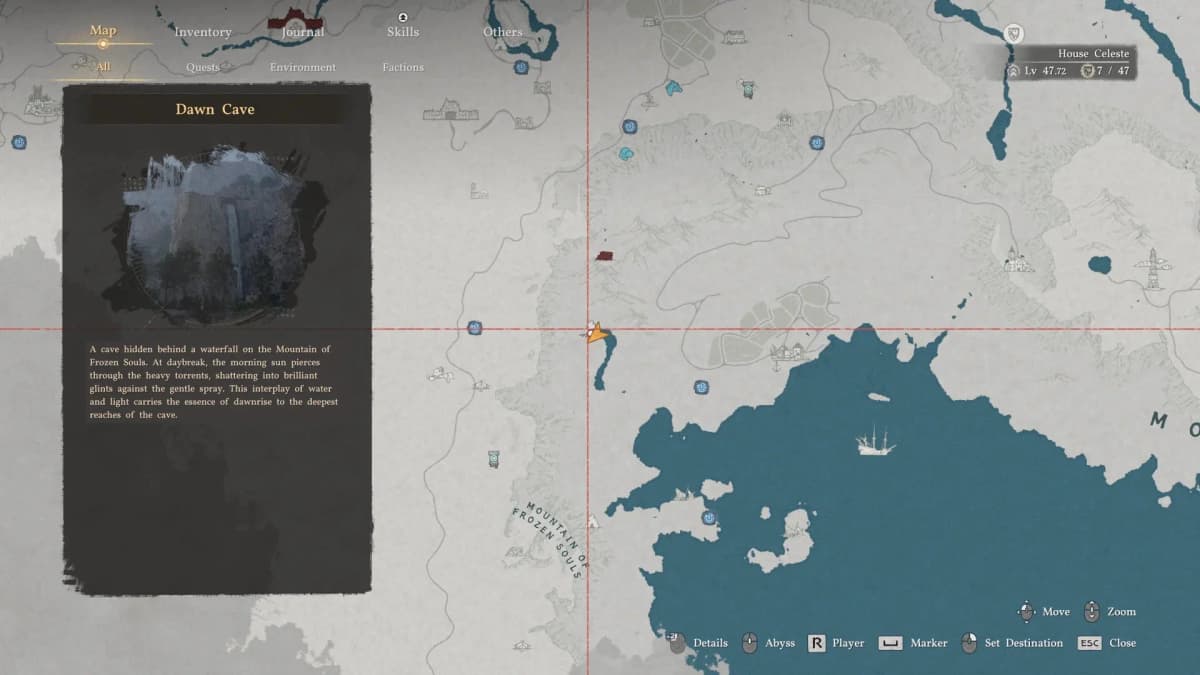Open the Inventory tab
This screenshot has height=675, width=1200.
203,32
